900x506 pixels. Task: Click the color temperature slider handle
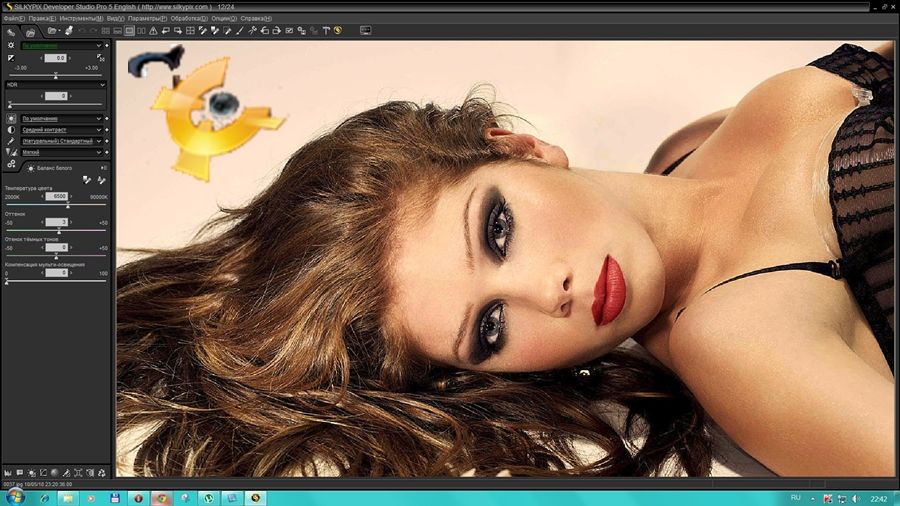(68, 206)
